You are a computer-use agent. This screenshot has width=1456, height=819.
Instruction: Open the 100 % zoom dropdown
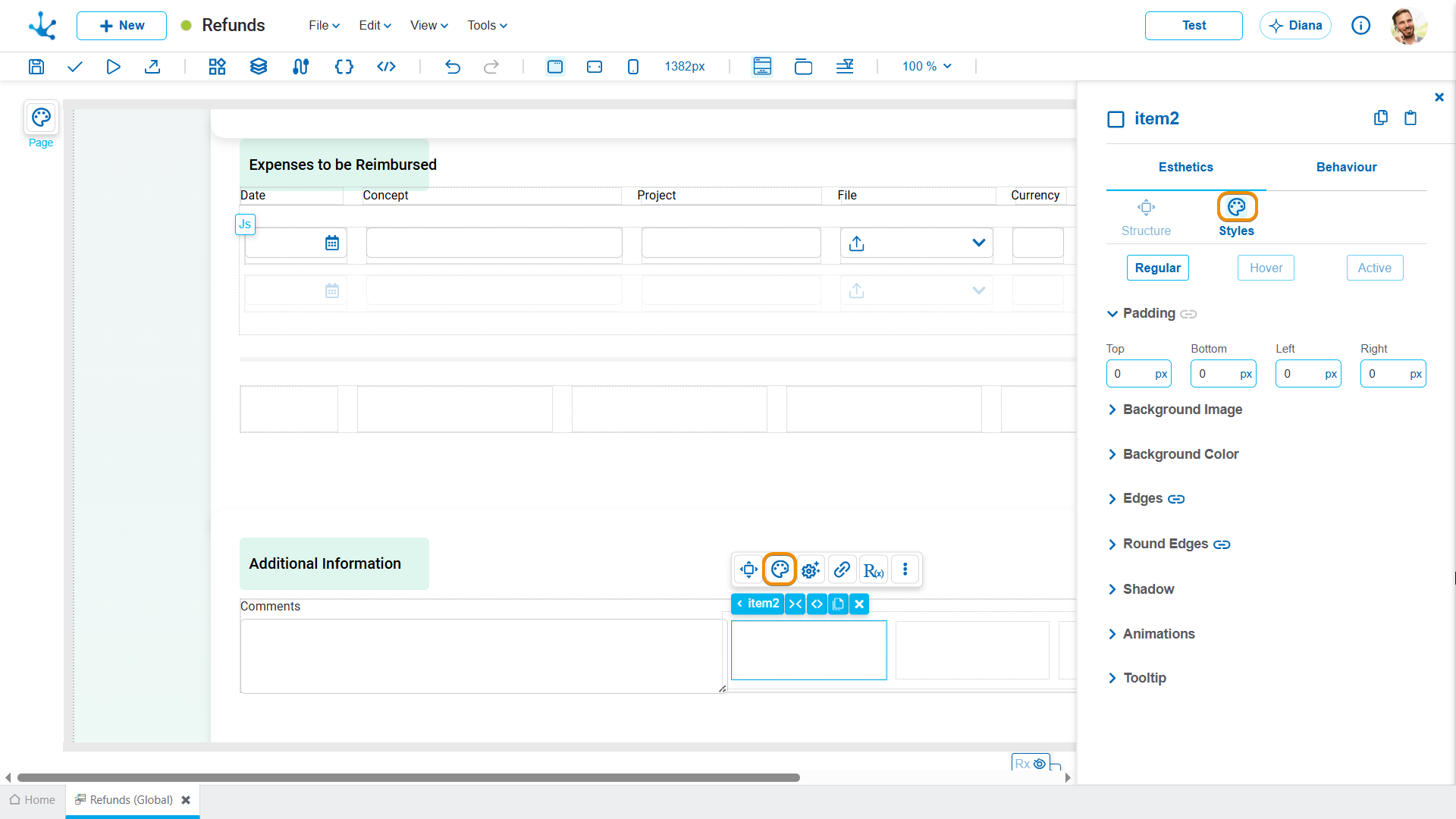click(x=927, y=67)
